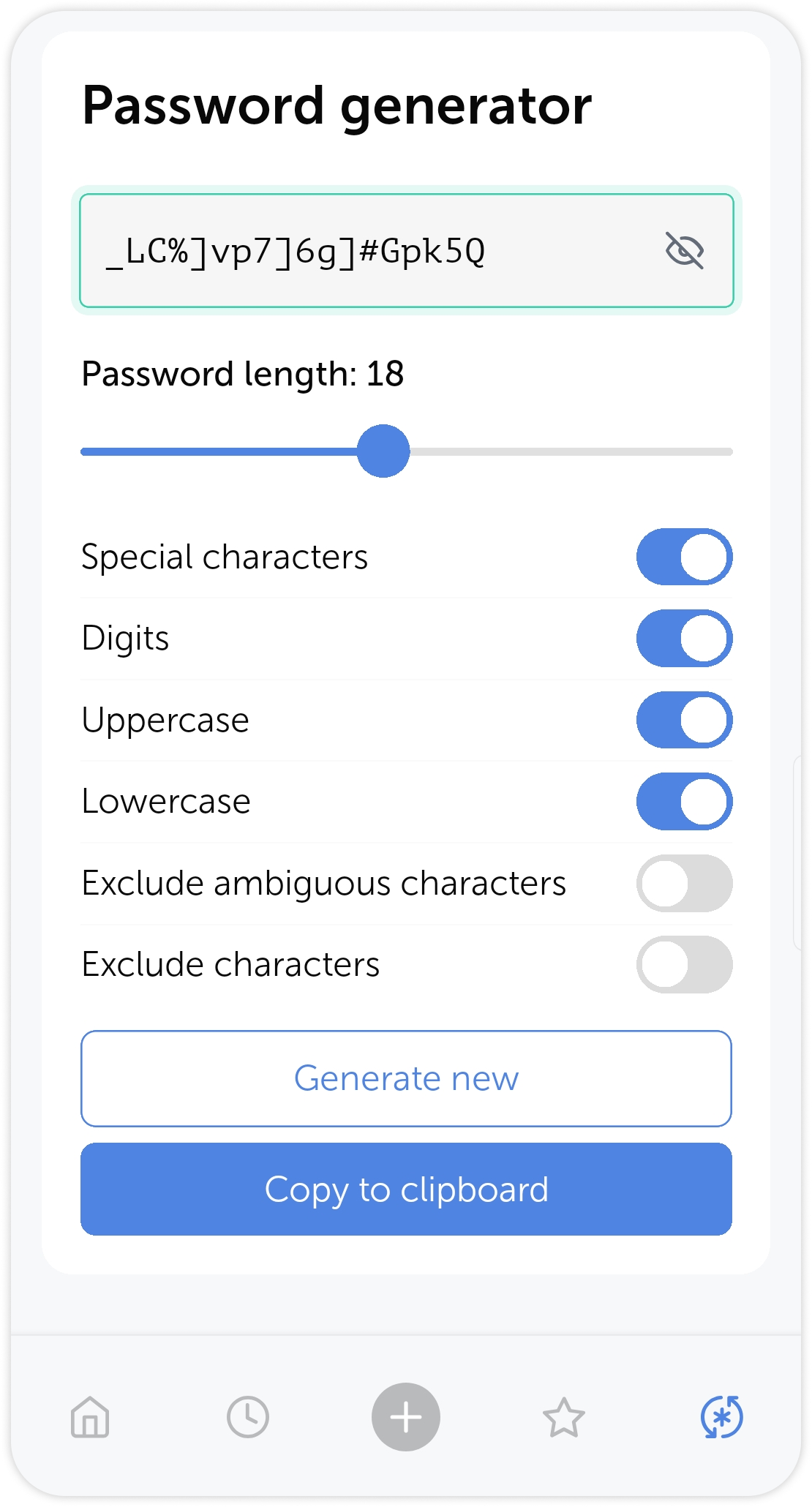Image resolution: width=812 pixels, height=1507 pixels.
Task: Open the Home screen
Action: [x=89, y=1417]
